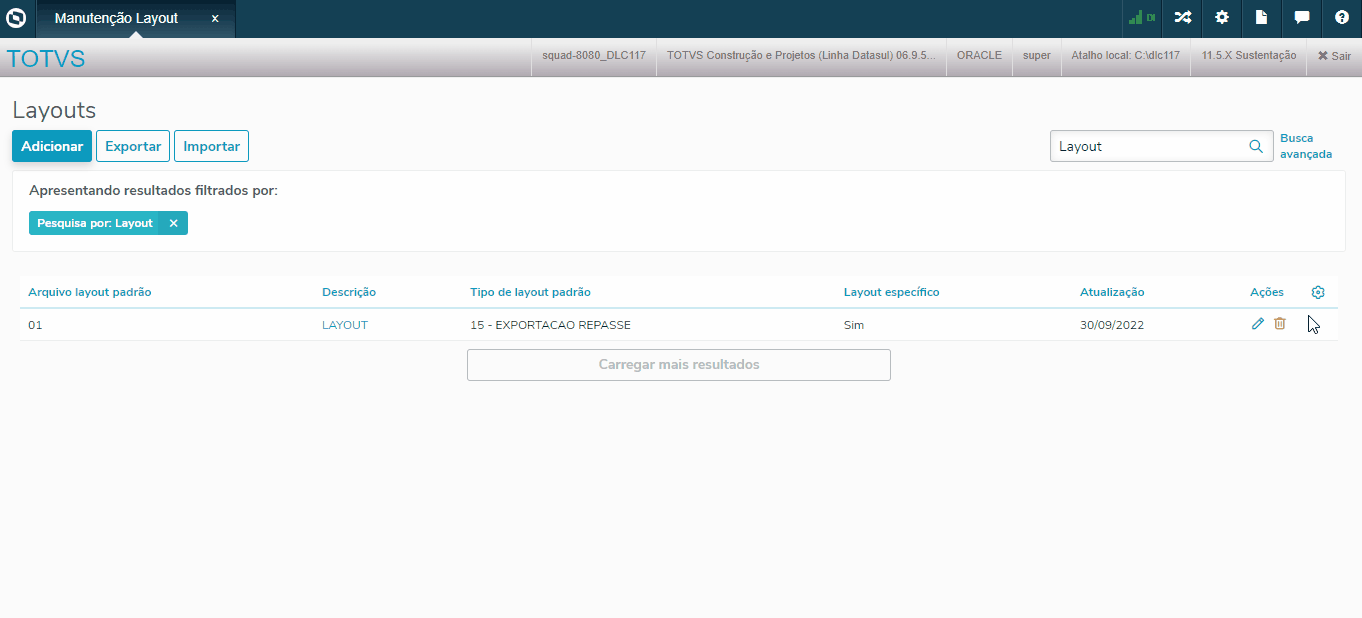Click the TOTVS brand text
Viewport: 1362px width, 618px height.
(x=46, y=59)
